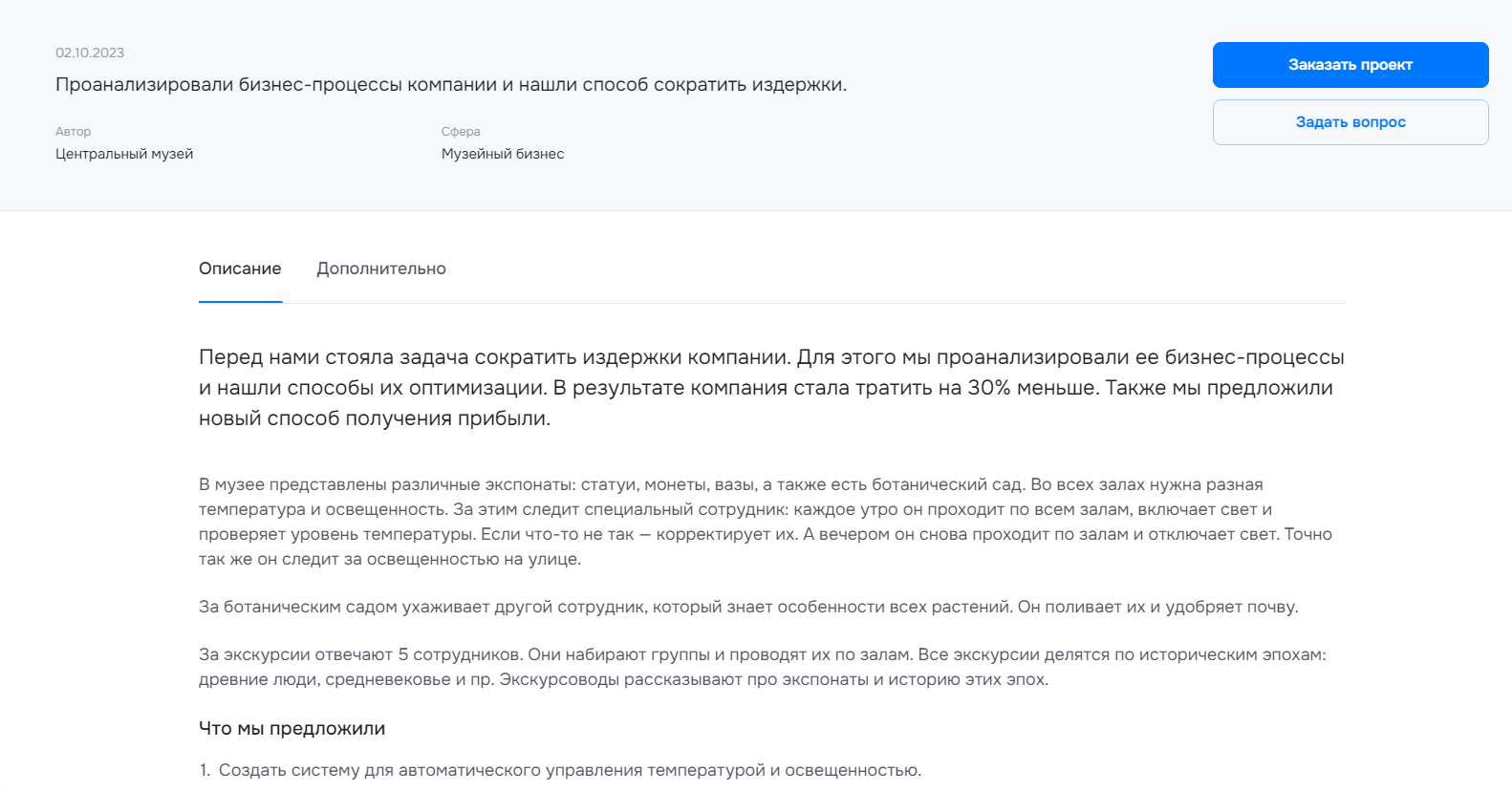The height and width of the screenshot is (792, 1512).
Task: Click the "Что мы предложили" heading
Action: pos(292,728)
